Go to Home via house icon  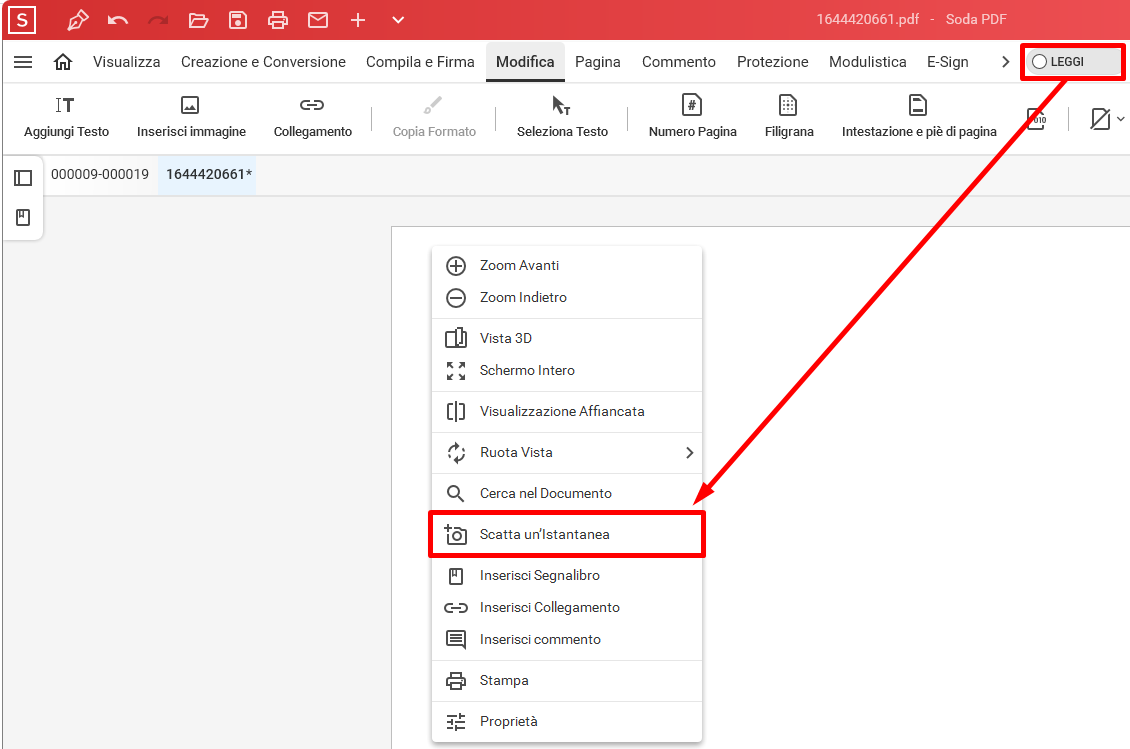[x=63, y=62]
